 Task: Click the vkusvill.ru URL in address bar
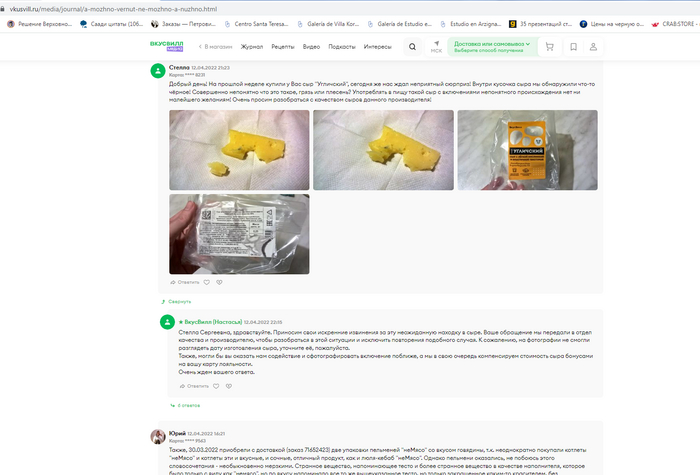[113, 9]
